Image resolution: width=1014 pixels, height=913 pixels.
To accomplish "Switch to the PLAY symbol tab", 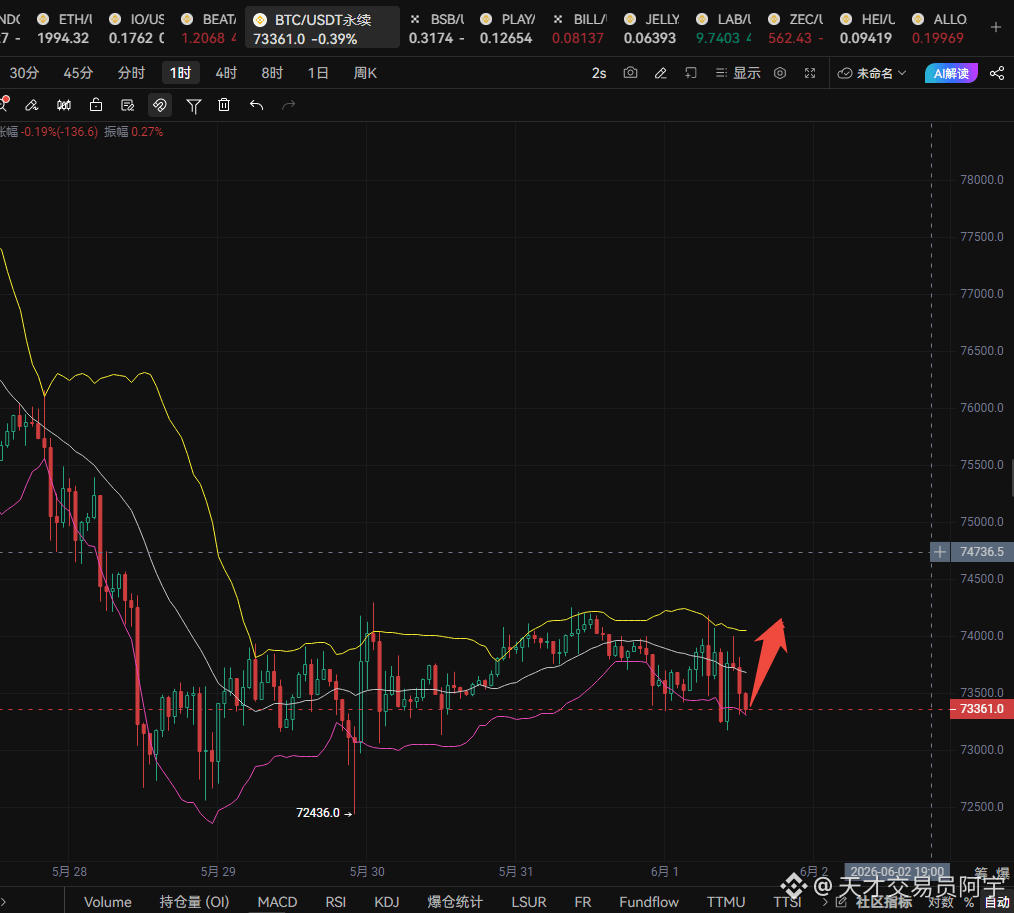I will 508,28.
